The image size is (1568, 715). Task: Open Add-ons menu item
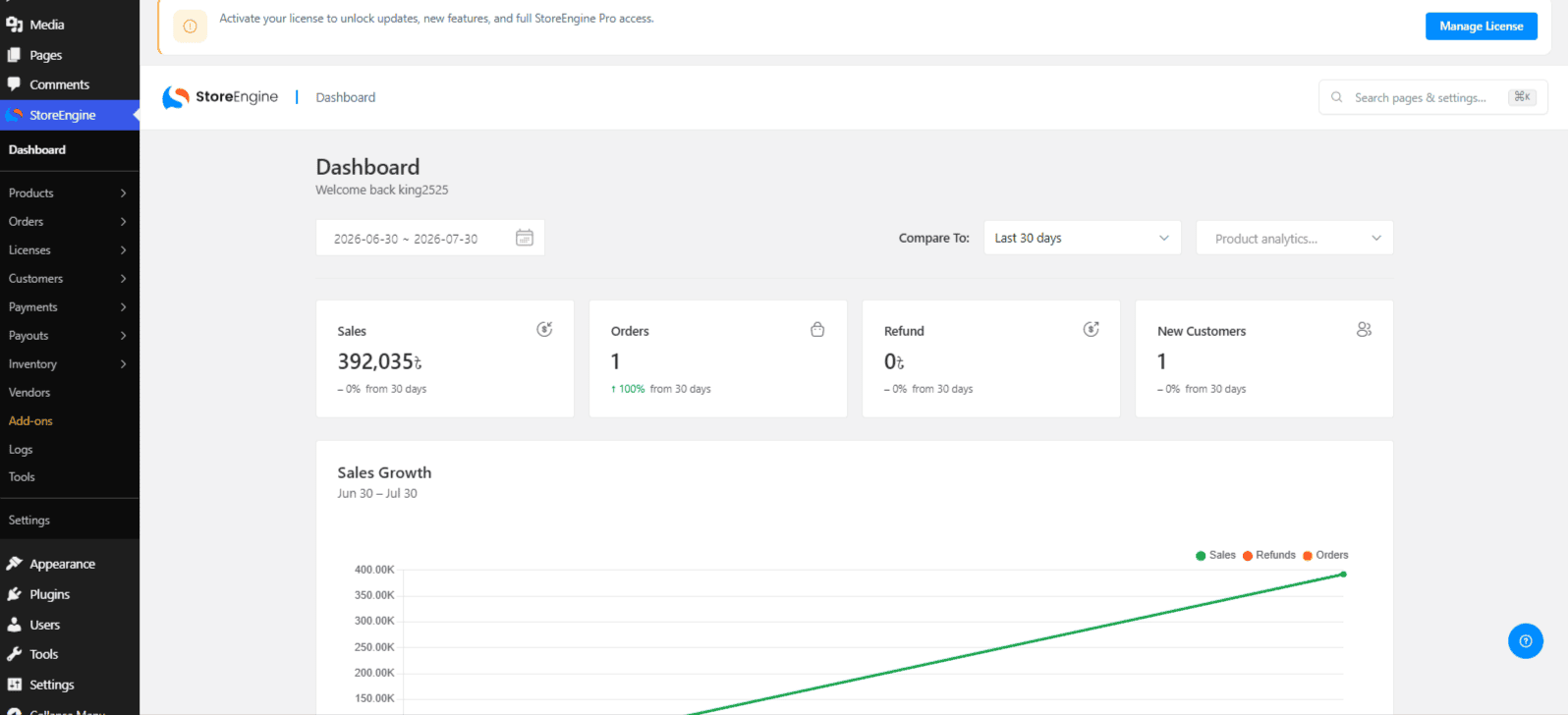click(30, 420)
